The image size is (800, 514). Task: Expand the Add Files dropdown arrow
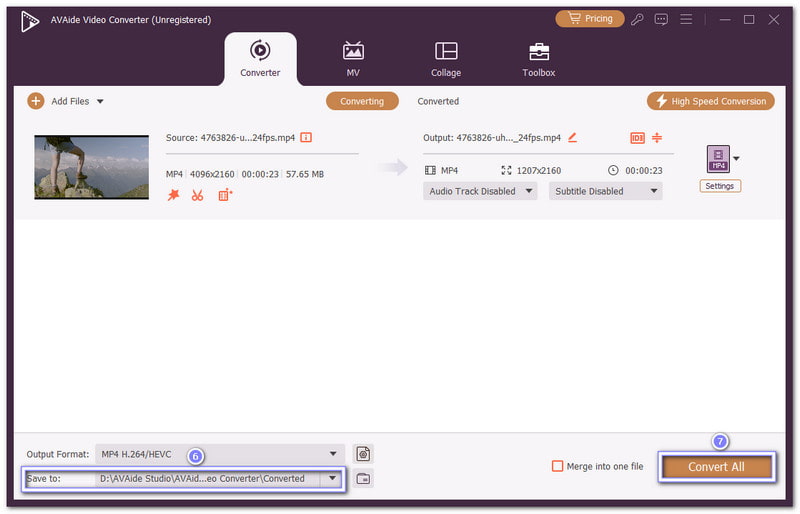[x=100, y=101]
